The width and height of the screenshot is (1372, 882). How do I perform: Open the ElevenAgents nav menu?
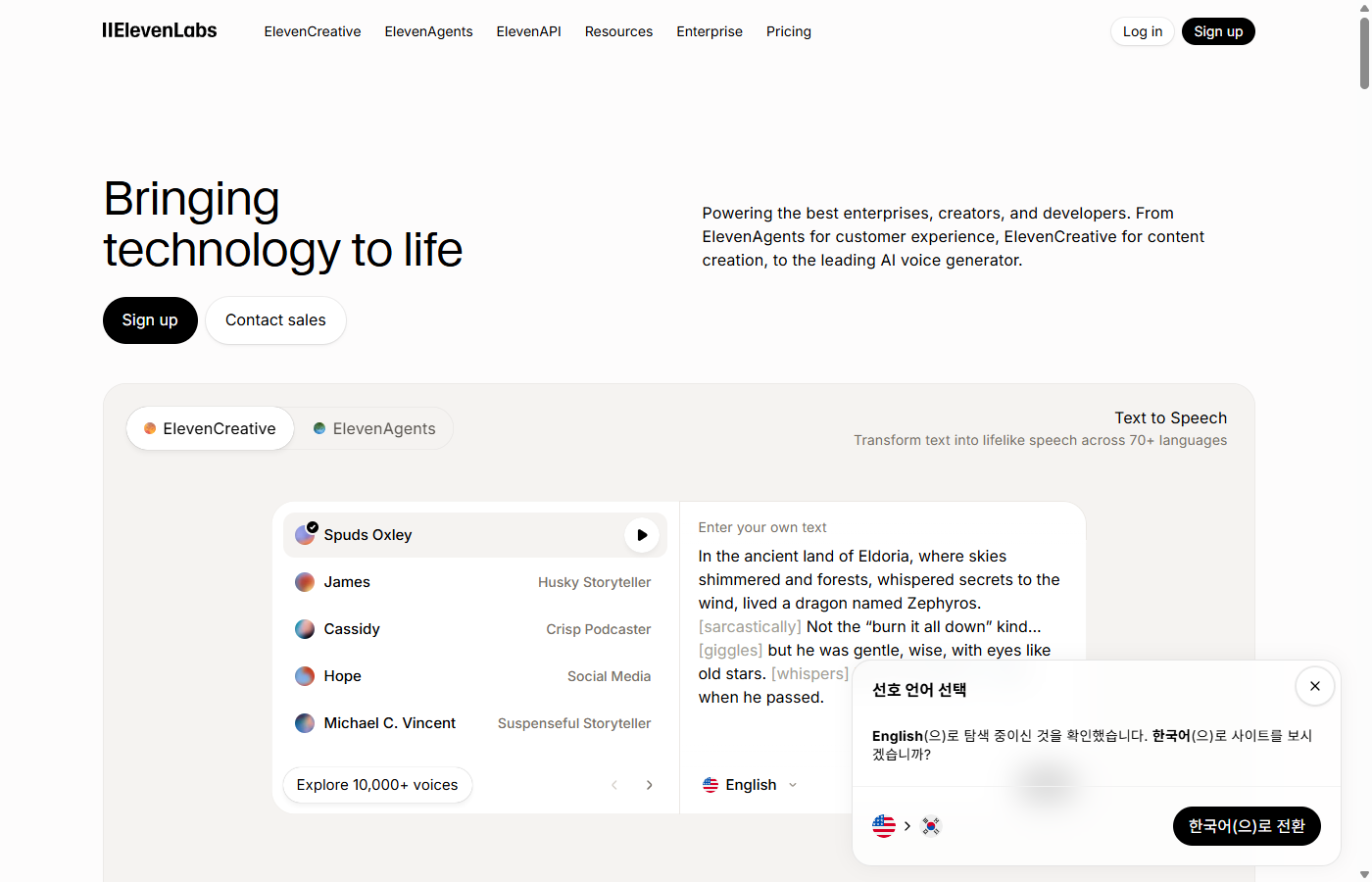[x=428, y=31]
